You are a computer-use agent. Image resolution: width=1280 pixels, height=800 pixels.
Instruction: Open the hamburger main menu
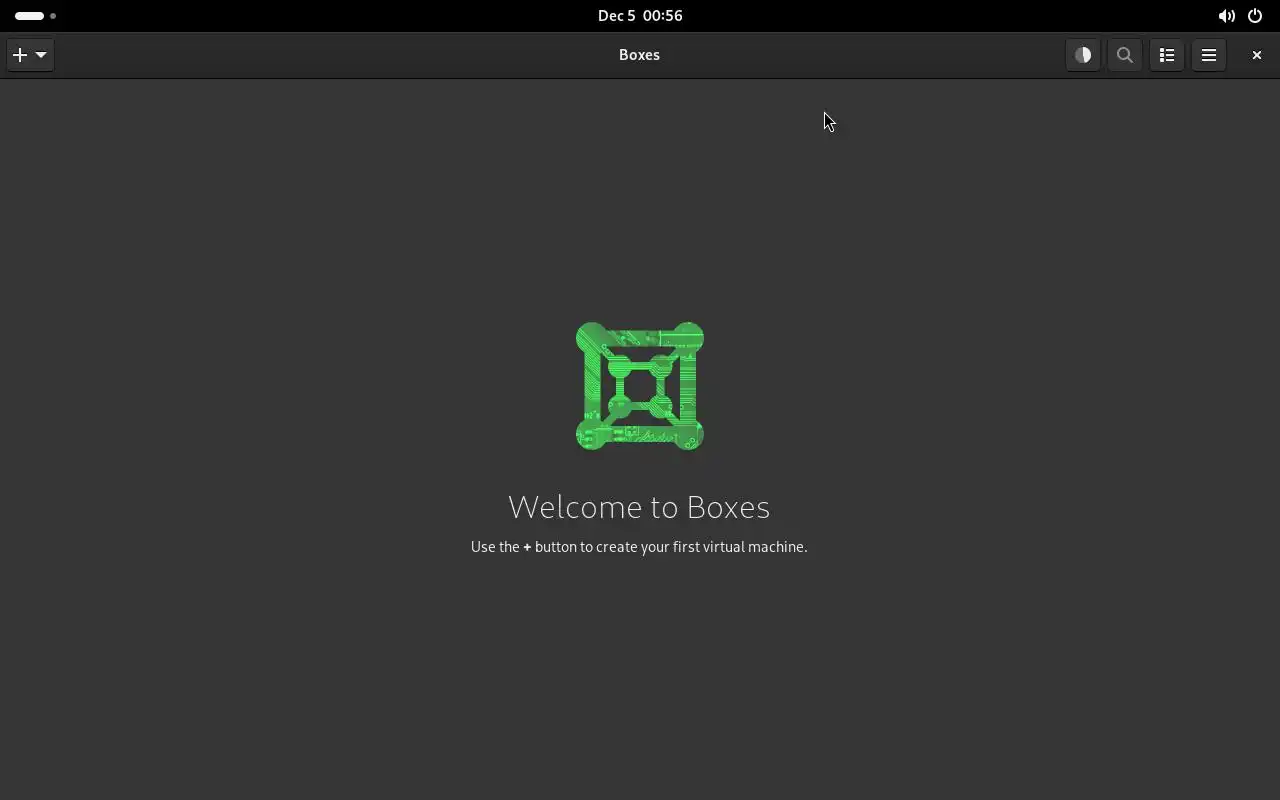1209,55
